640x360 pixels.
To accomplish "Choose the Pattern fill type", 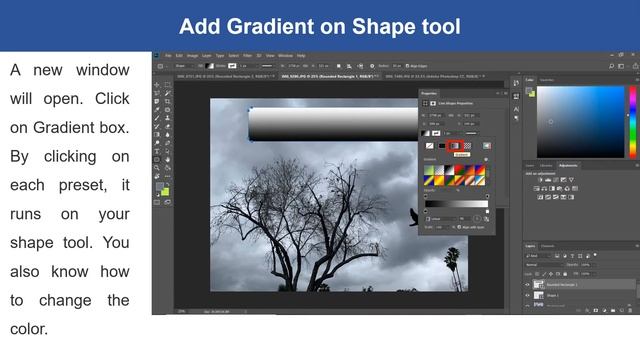I will click(467, 146).
